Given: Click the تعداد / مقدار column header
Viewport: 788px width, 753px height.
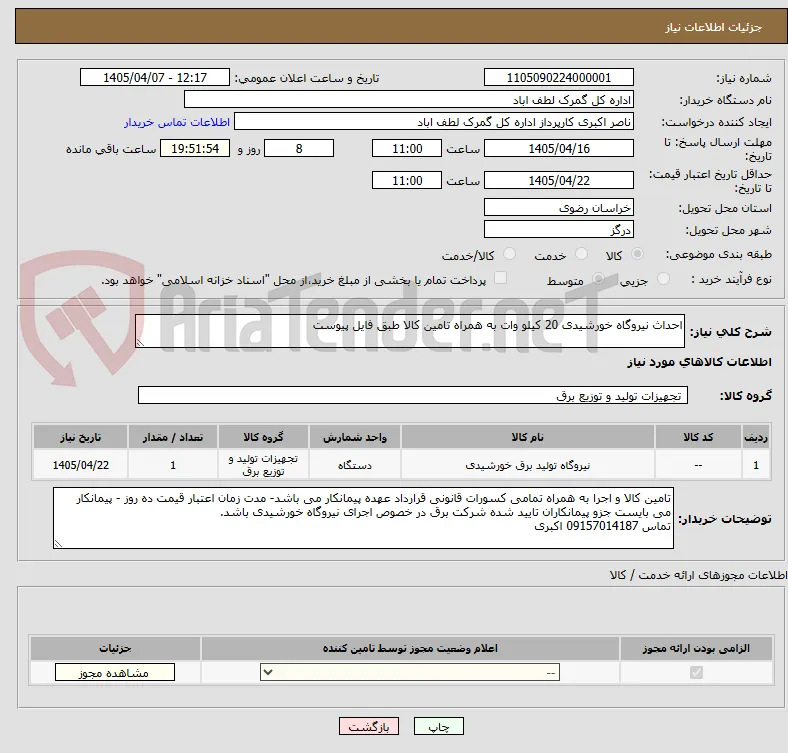Looking at the screenshot, I should click(x=173, y=437).
